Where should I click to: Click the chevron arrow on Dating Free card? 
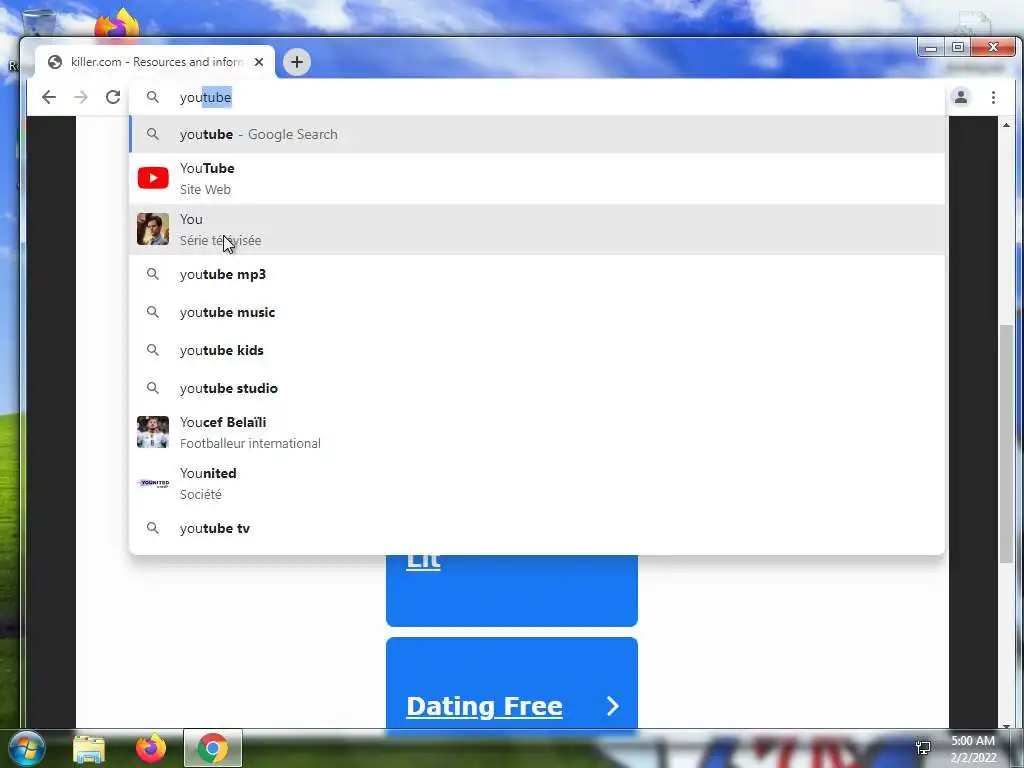(x=612, y=706)
